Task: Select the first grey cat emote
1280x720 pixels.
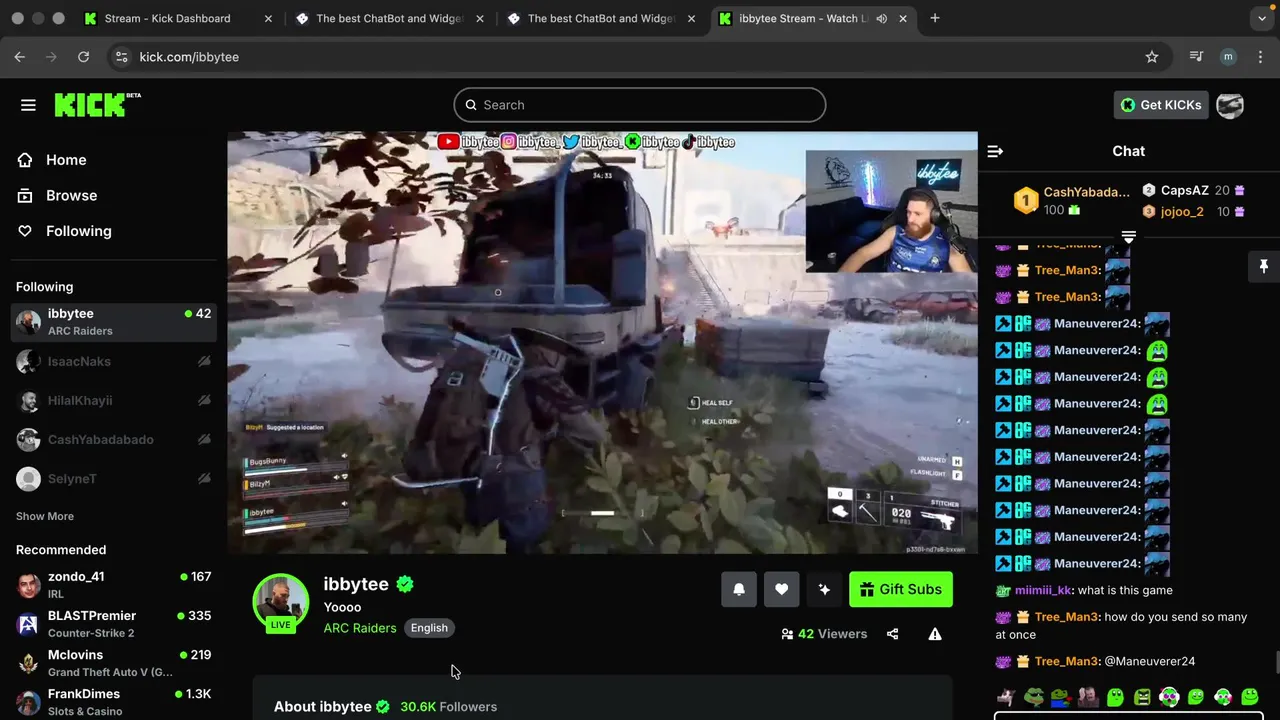Action: click(1007, 697)
